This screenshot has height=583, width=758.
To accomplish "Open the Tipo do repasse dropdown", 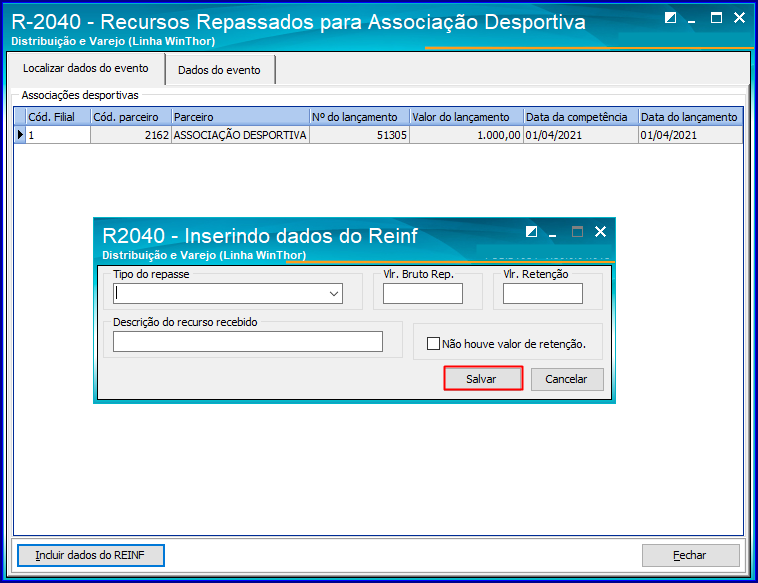I will click(x=334, y=293).
